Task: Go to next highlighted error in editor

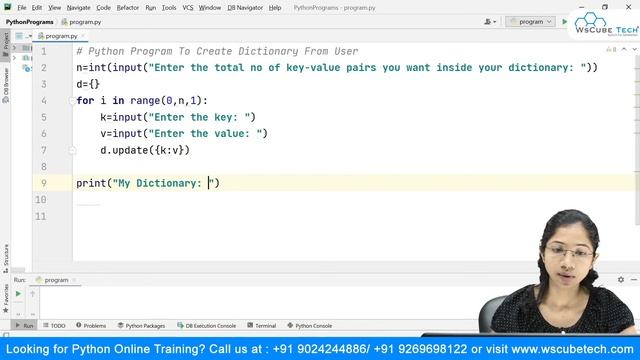Action: click(x=634, y=49)
